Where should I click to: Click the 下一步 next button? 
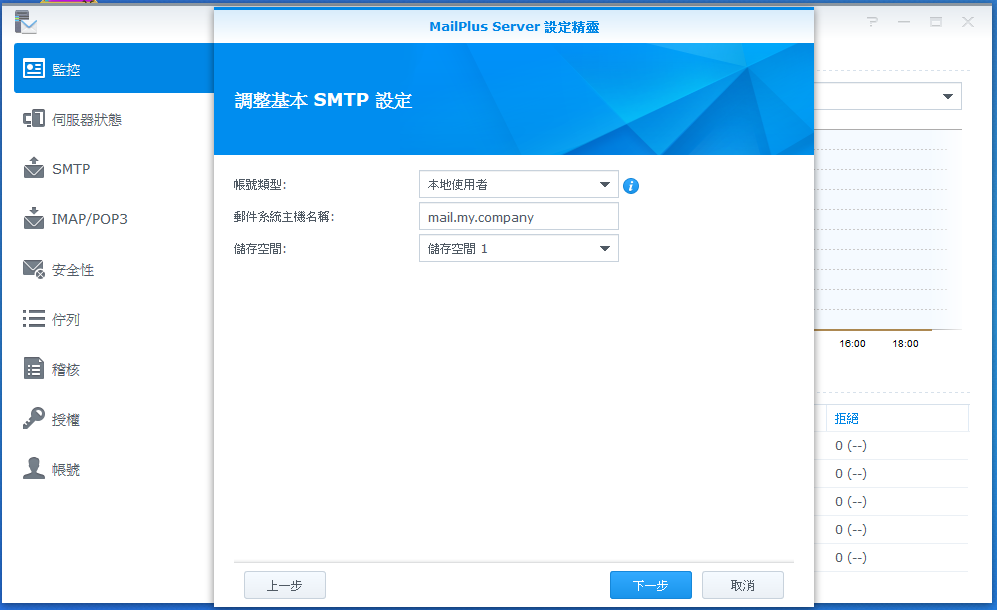tap(650, 585)
